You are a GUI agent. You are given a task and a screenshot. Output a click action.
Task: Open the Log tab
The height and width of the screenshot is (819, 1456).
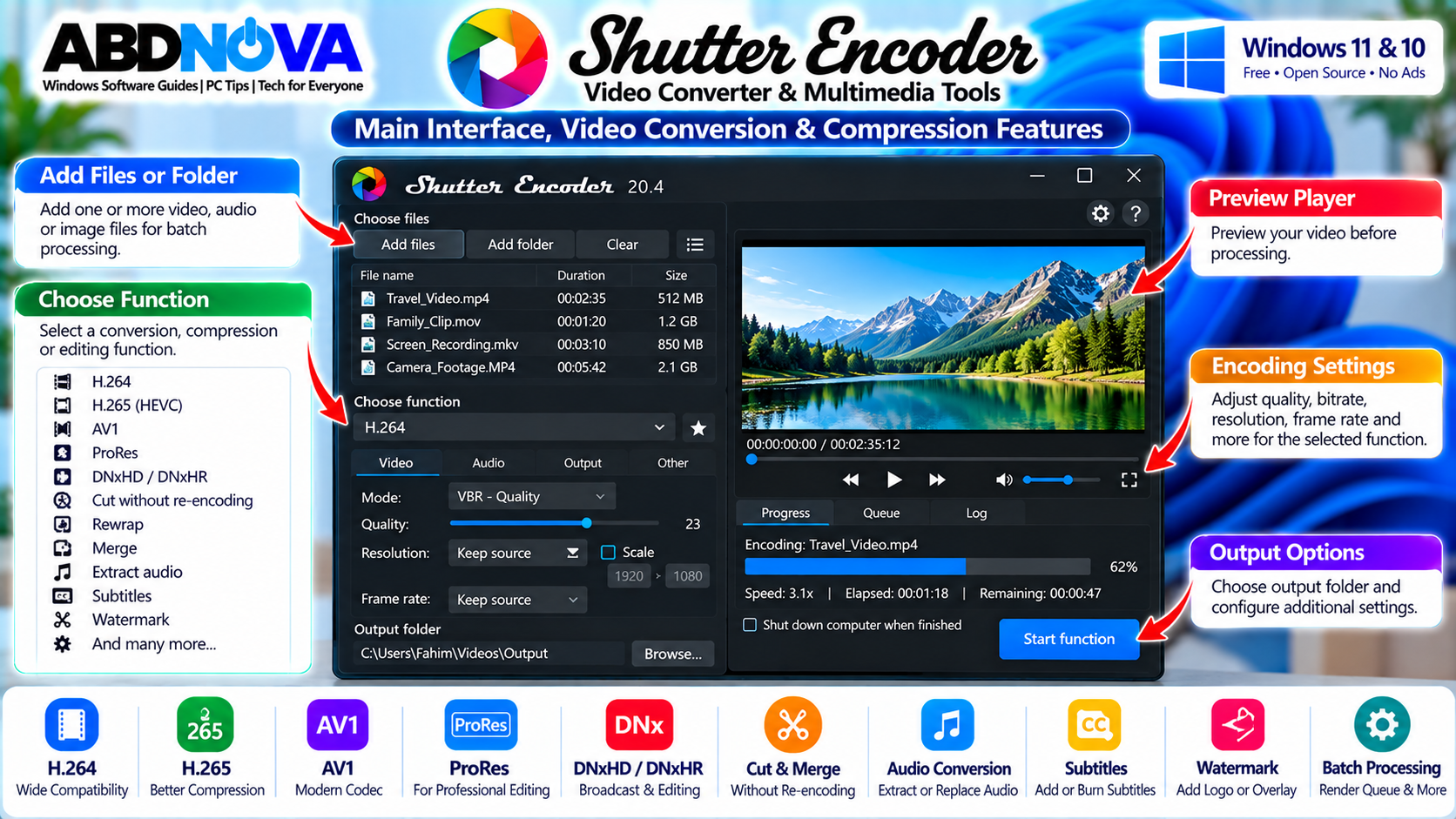click(976, 514)
